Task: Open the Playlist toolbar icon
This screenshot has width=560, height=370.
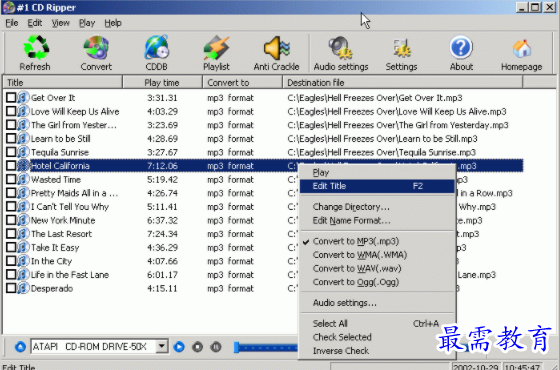Action: coord(216,48)
